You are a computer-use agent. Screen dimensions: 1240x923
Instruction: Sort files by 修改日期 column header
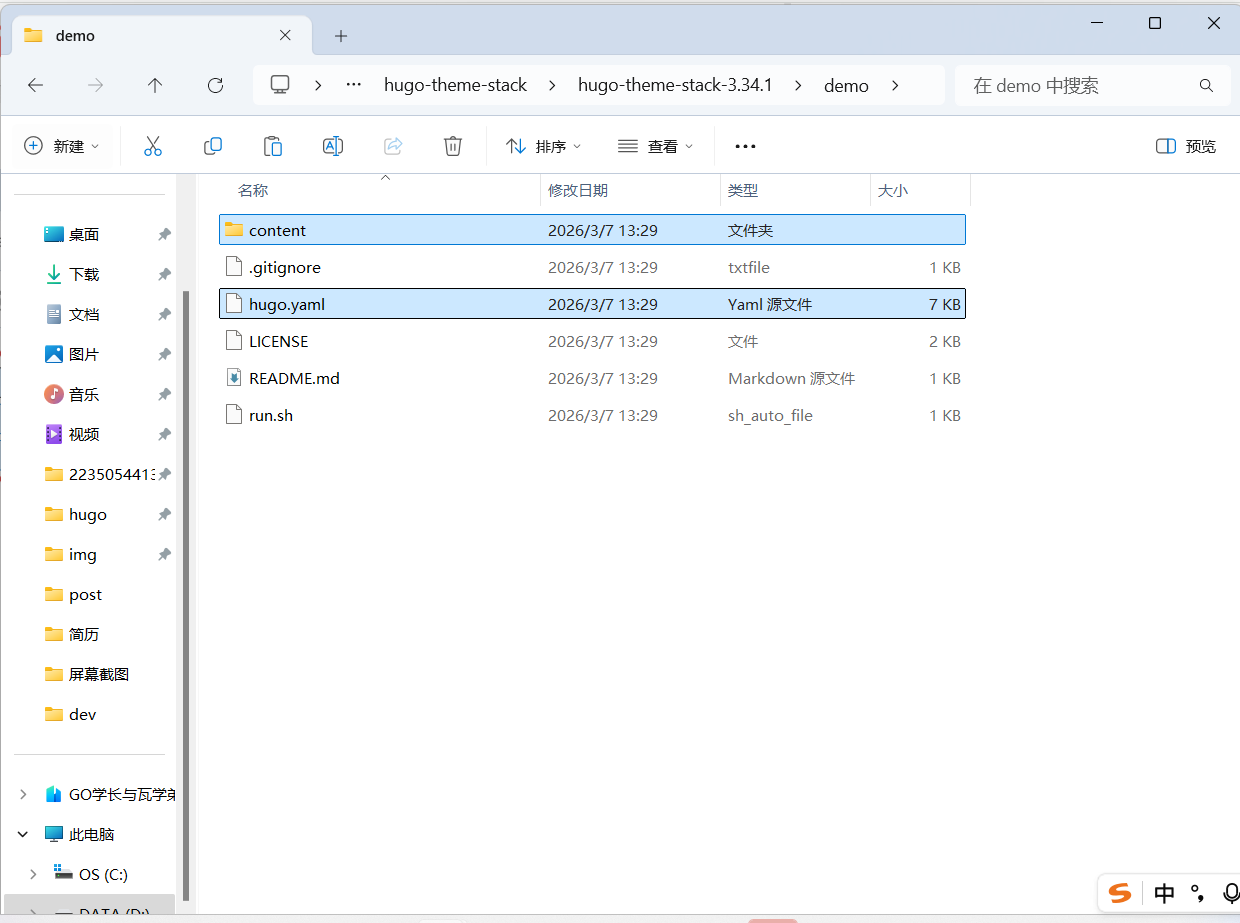point(578,190)
